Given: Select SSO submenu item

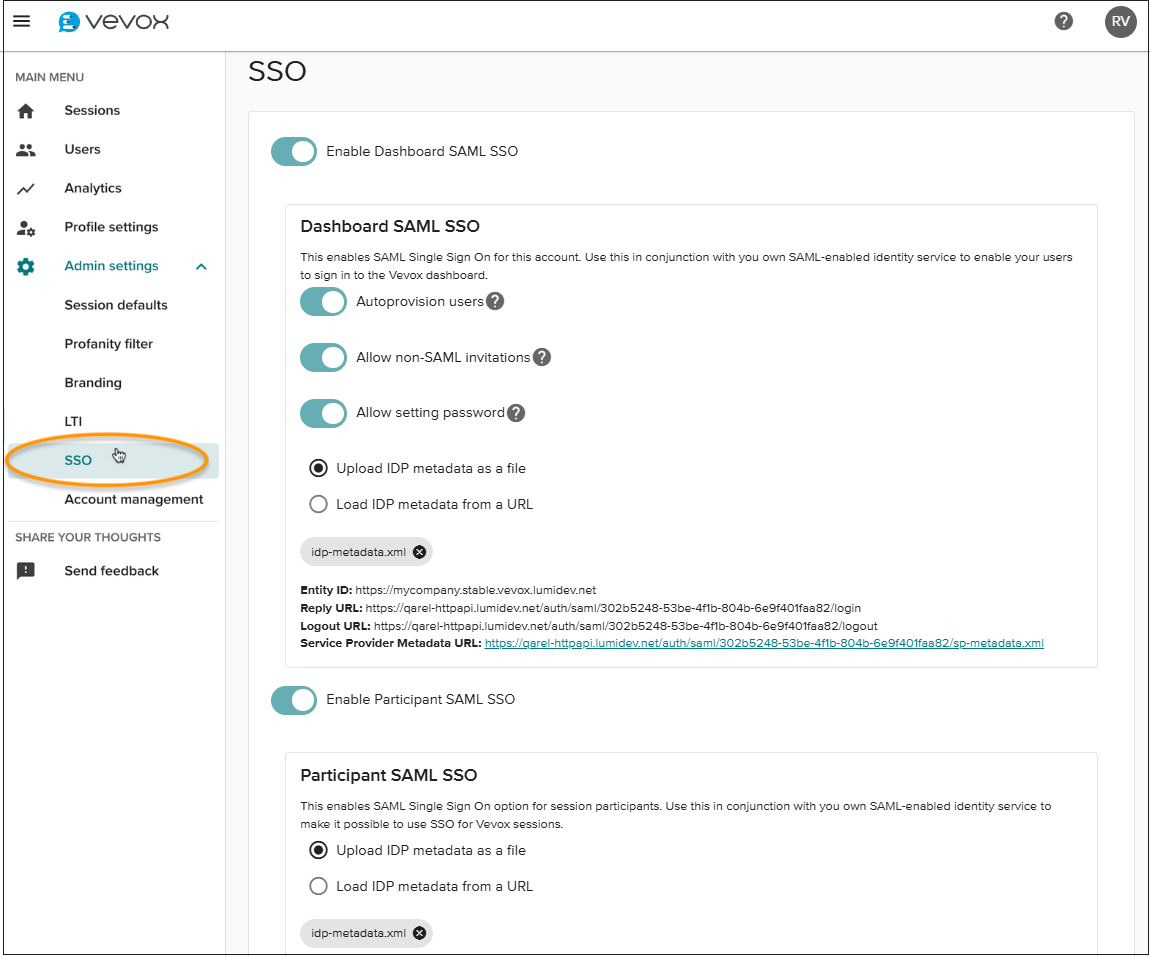Looking at the screenshot, I should [114, 461].
